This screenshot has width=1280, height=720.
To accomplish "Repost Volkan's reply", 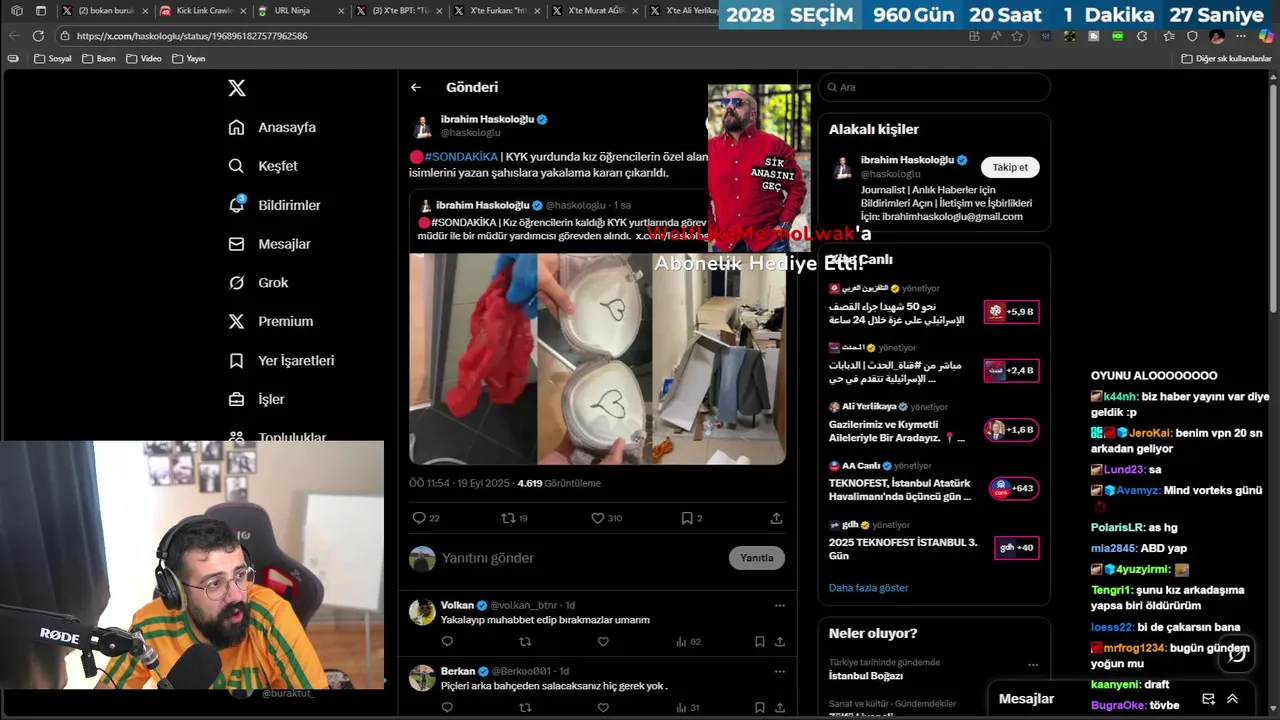I will pos(525,642).
